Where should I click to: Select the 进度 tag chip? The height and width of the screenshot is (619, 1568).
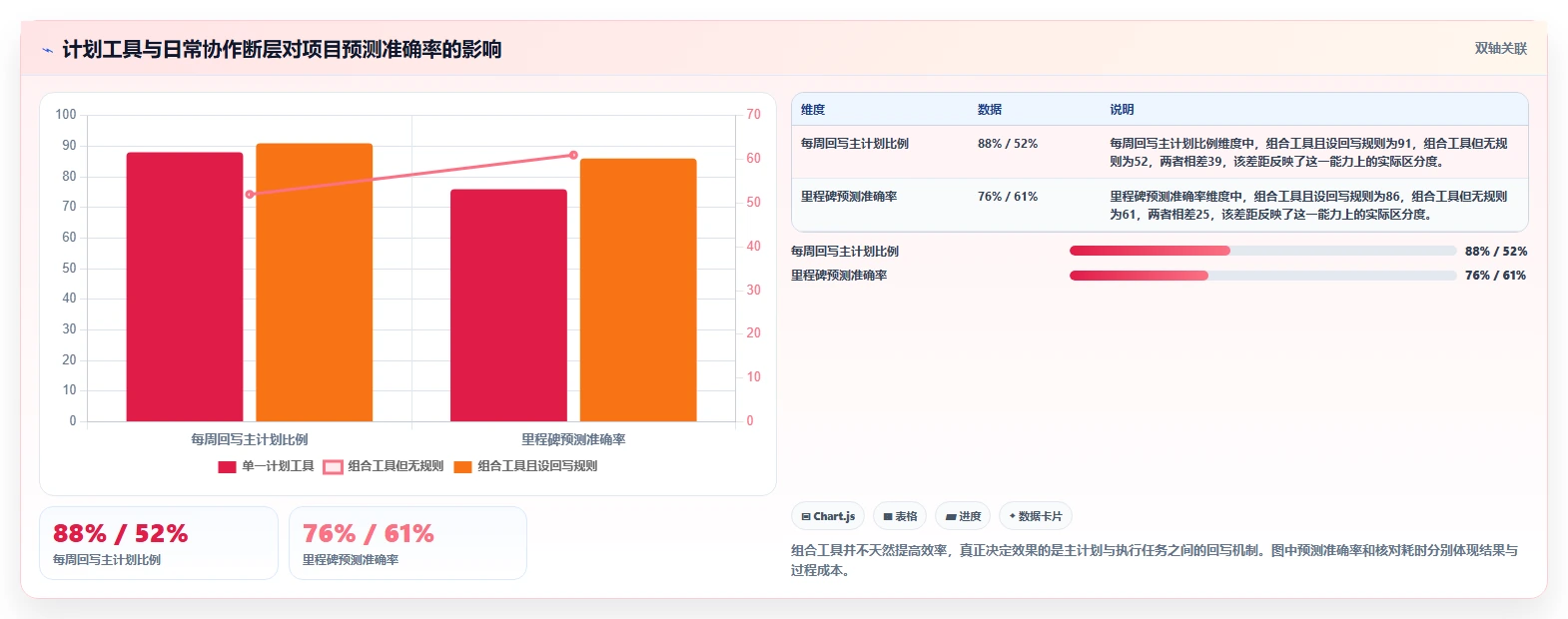click(964, 516)
